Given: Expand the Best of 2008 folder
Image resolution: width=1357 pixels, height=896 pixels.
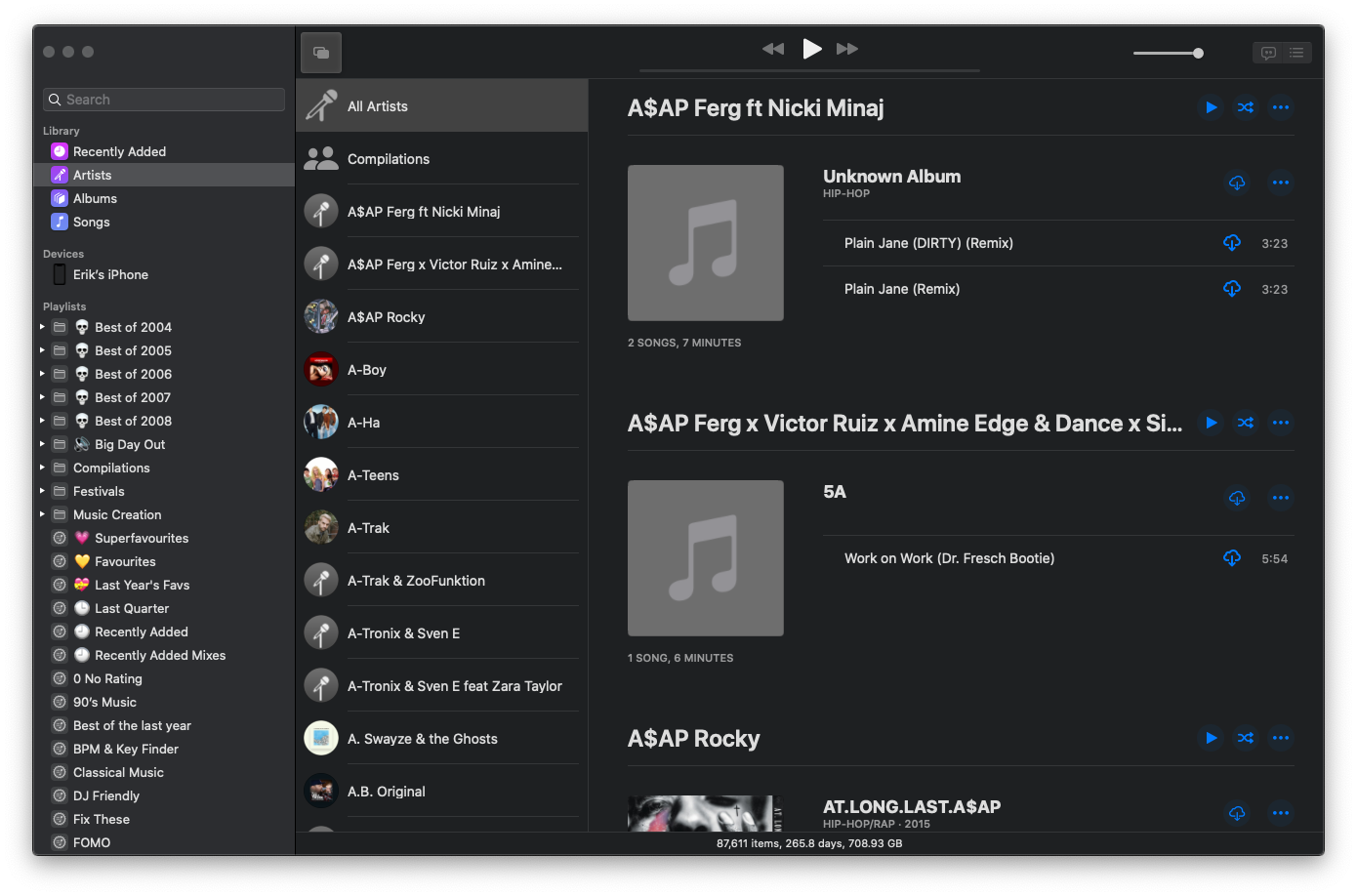Looking at the screenshot, I should coord(42,421).
